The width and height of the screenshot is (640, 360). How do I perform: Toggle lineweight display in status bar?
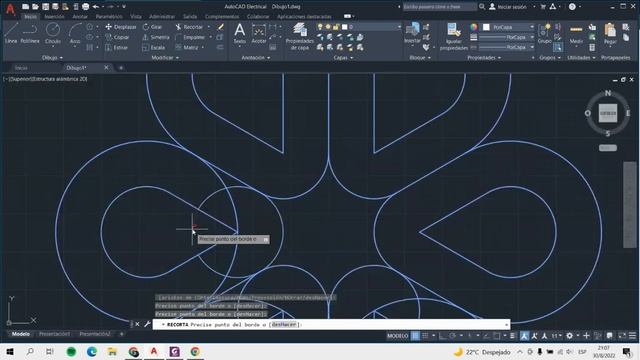[513, 336]
